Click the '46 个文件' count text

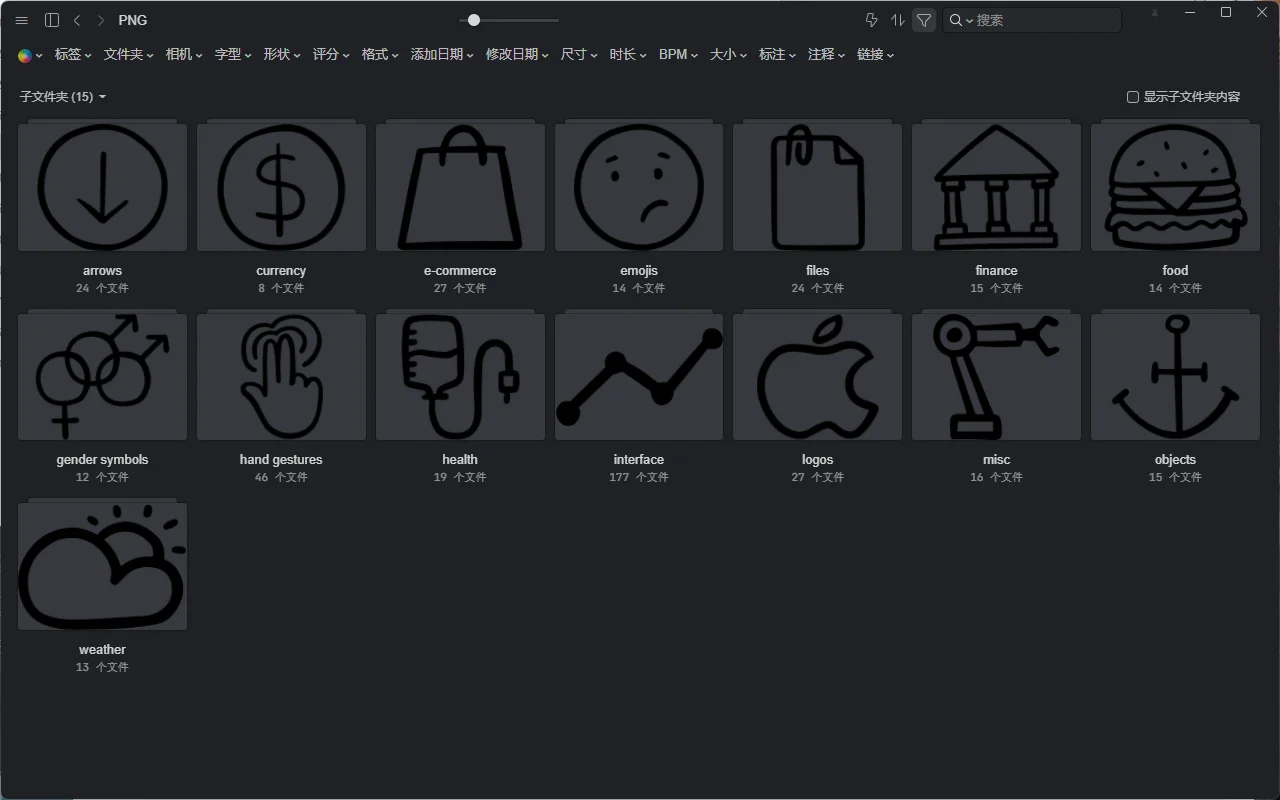point(281,478)
